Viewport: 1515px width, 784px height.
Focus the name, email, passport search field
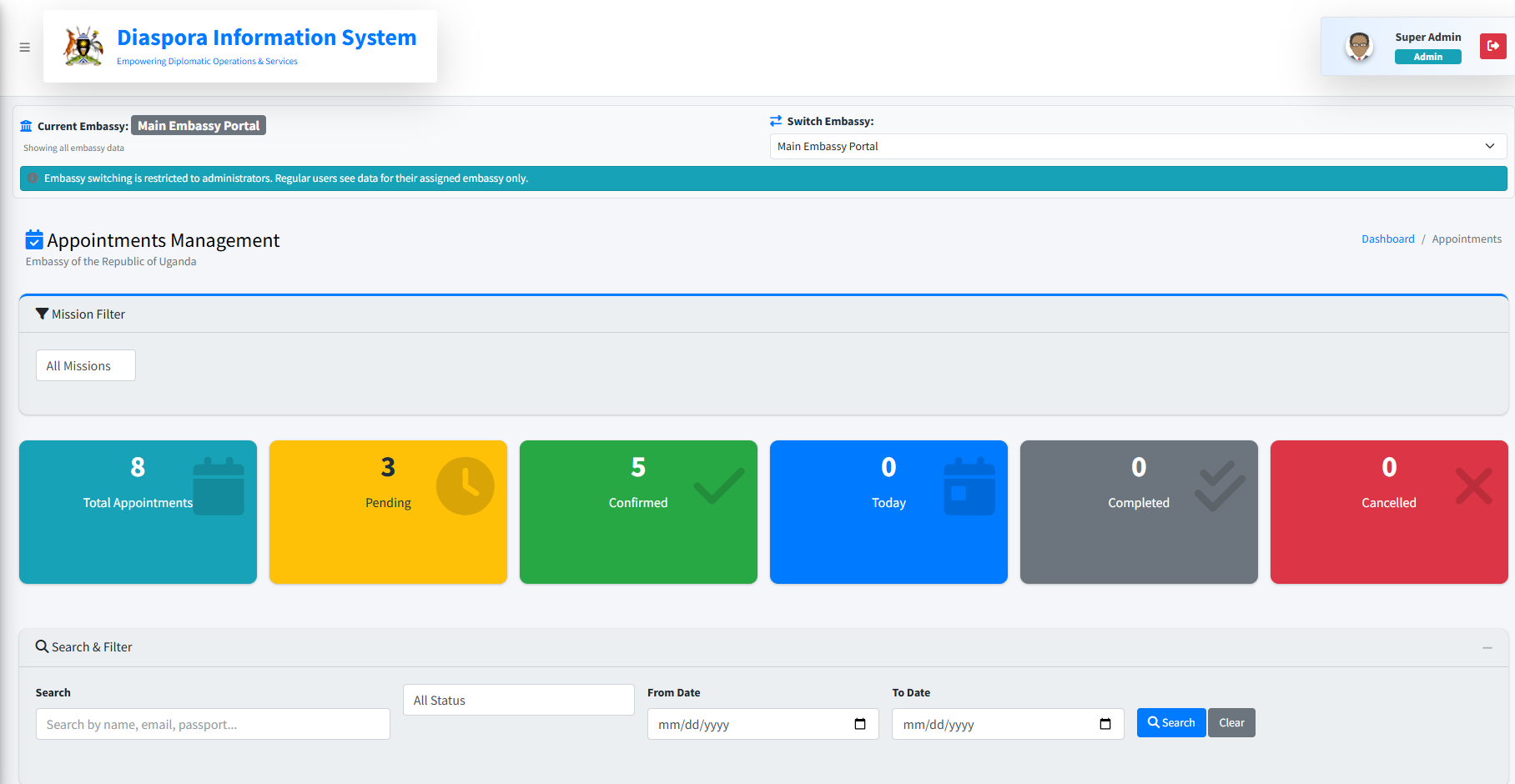pos(213,724)
